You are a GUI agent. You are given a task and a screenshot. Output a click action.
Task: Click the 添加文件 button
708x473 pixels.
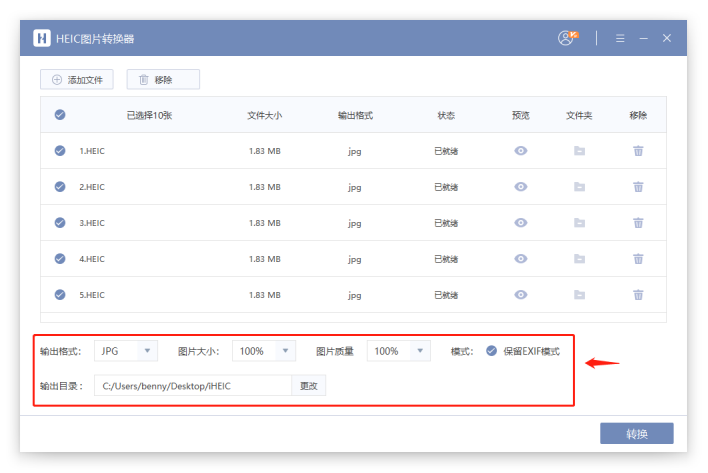(77, 79)
